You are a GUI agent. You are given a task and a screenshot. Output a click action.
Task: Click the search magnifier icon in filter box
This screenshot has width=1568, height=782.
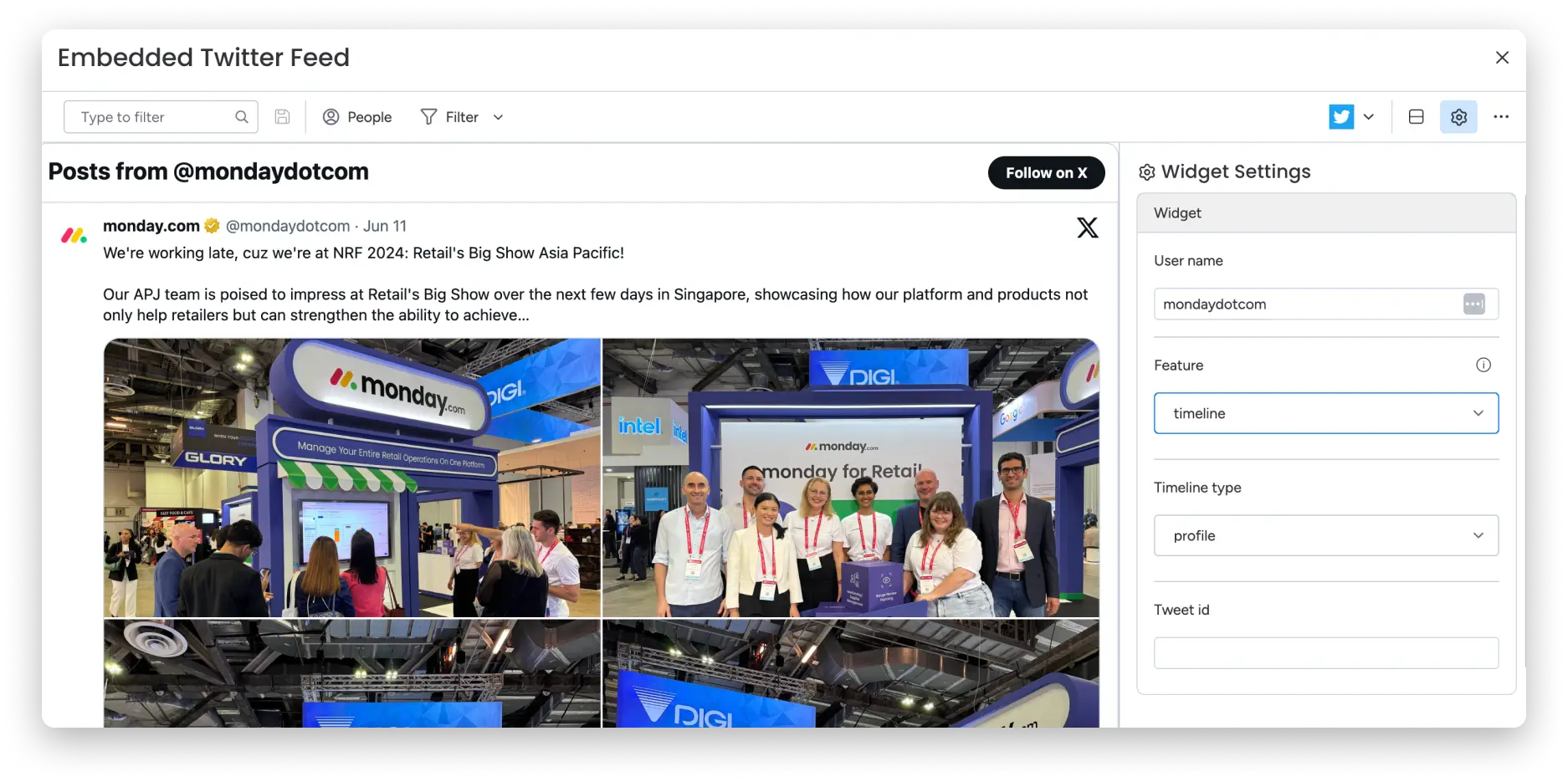tap(242, 117)
